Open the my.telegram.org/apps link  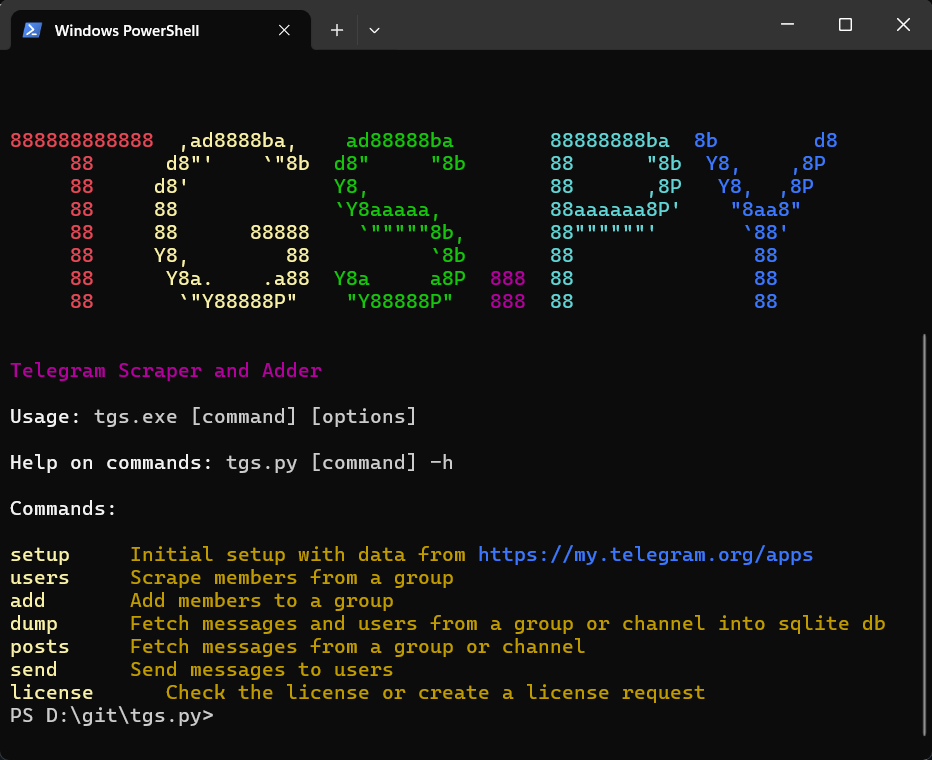(x=646, y=554)
